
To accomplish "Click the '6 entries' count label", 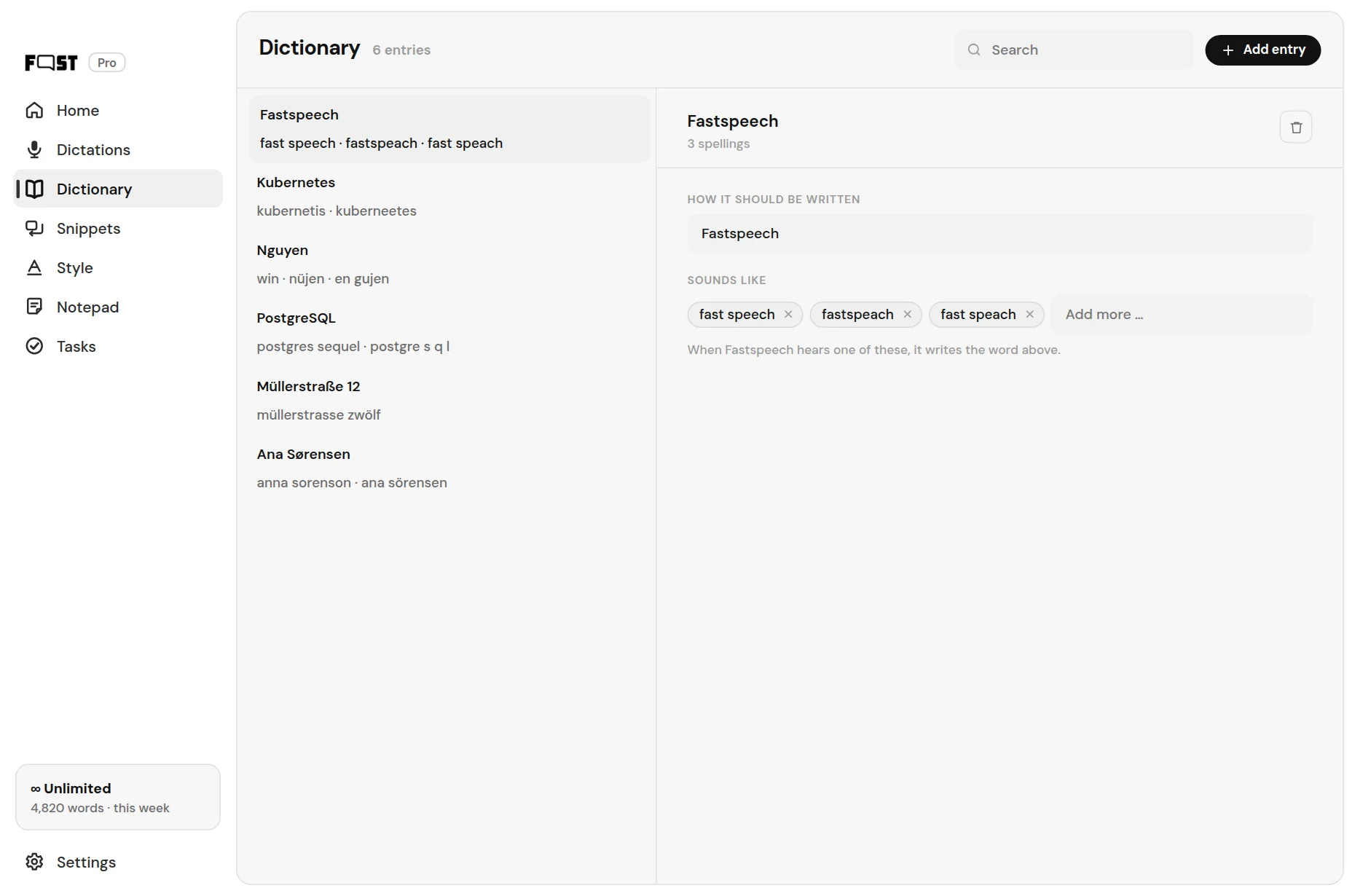I will tap(401, 50).
